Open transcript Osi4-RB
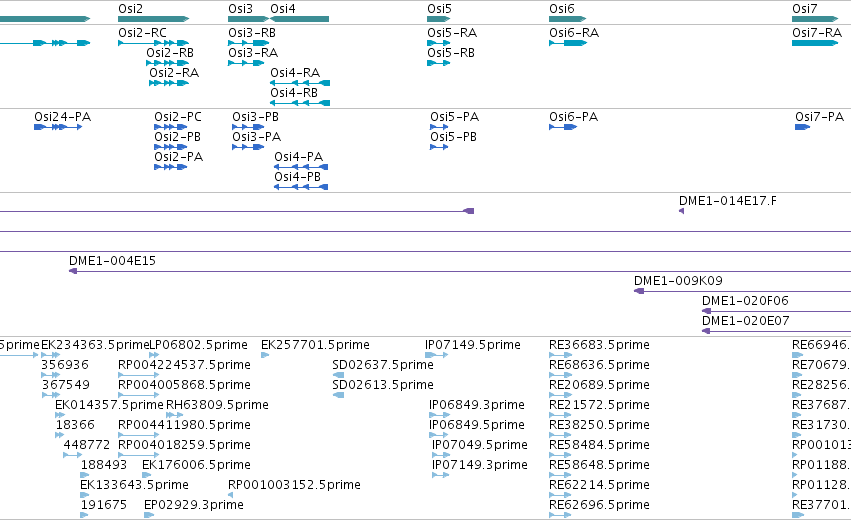Screen dimensions: 851x520 tap(294, 93)
